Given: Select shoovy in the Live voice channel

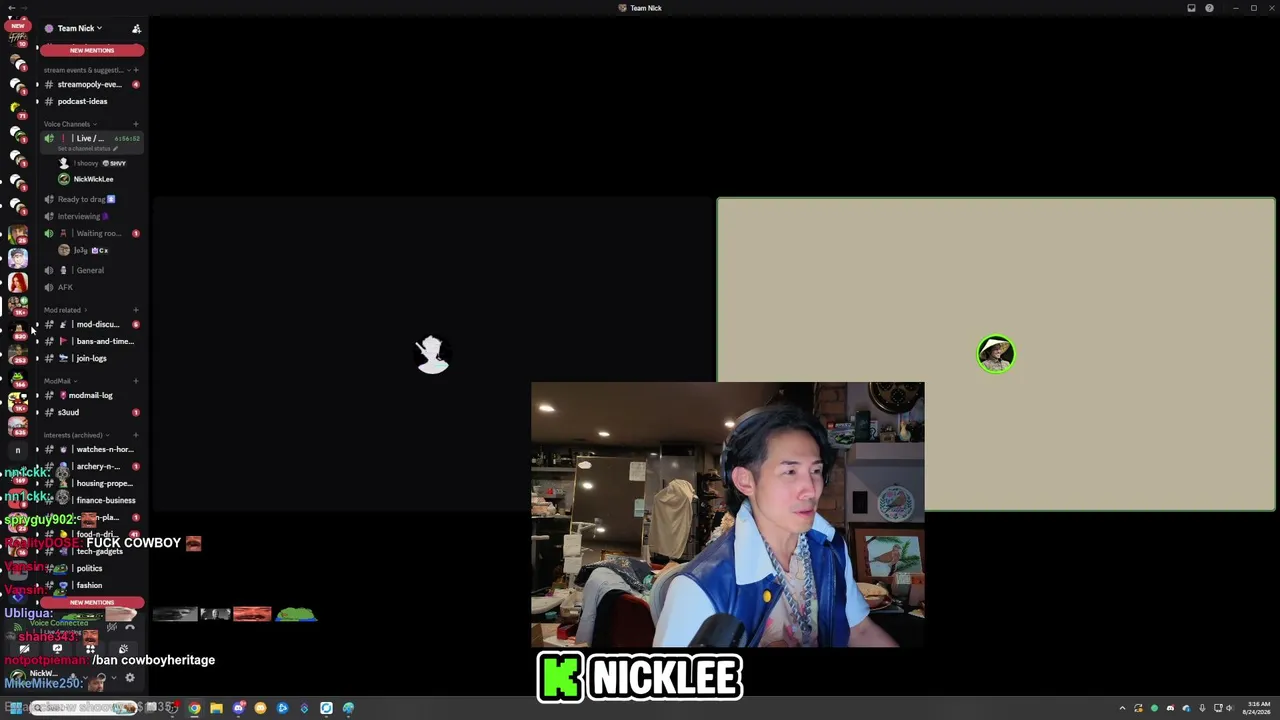Looking at the screenshot, I should (93, 163).
